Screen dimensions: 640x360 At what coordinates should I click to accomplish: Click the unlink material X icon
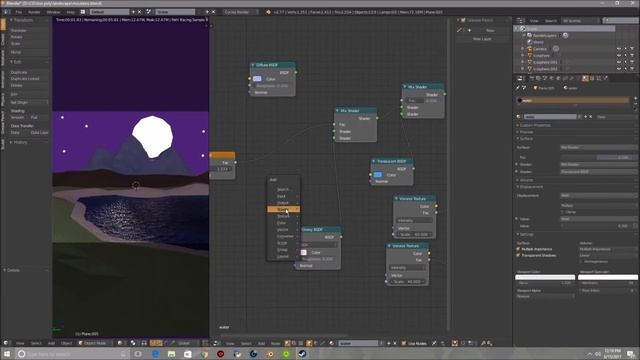(x=590, y=117)
